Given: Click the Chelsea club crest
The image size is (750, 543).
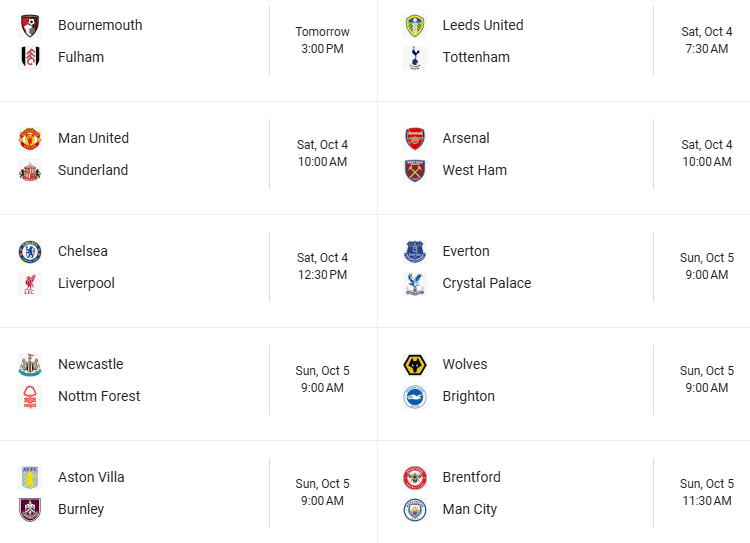Looking at the screenshot, I should pyautogui.click(x=30, y=252).
